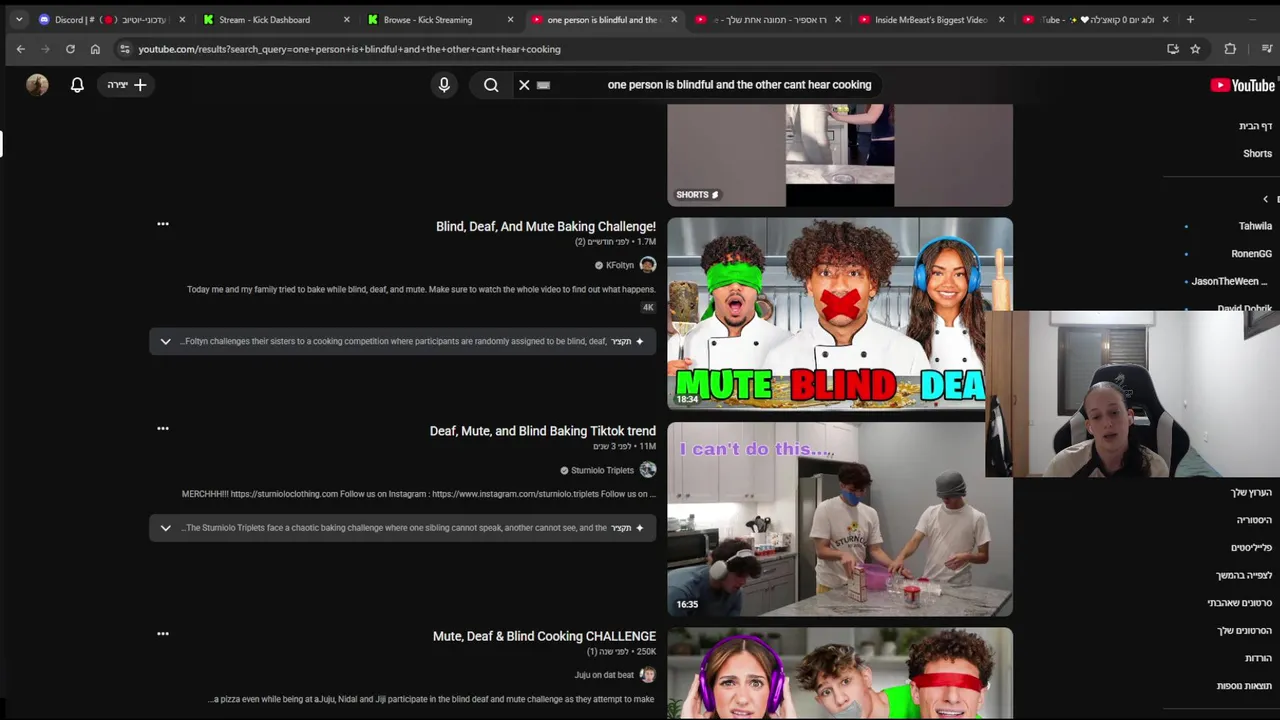Image resolution: width=1280 pixels, height=720 pixels.
Task: Expand subscriptions with the sidebar chevron
Action: click(x=1265, y=199)
